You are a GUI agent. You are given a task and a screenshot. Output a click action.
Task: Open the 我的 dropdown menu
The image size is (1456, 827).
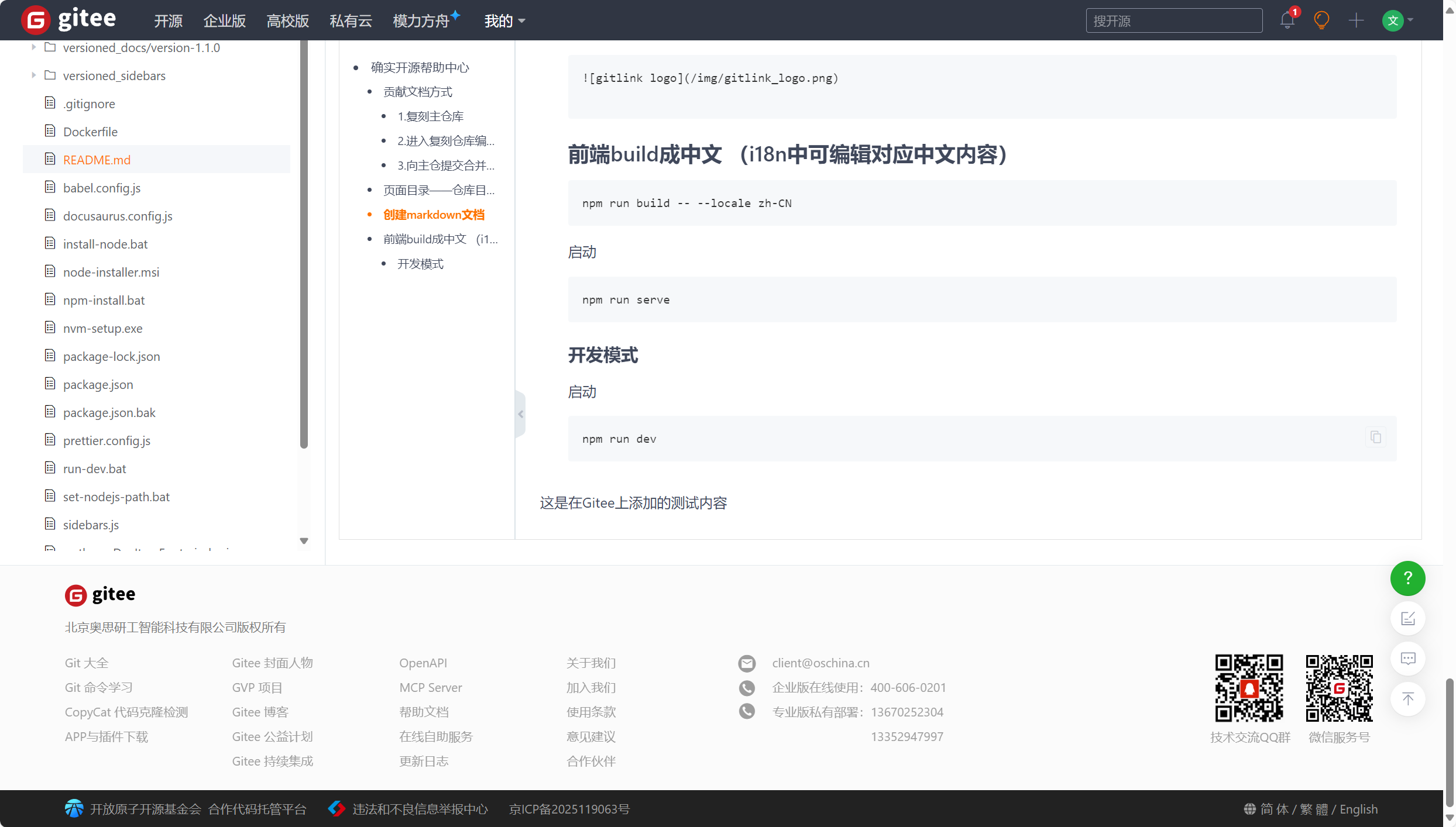pyautogui.click(x=504, y=21)
